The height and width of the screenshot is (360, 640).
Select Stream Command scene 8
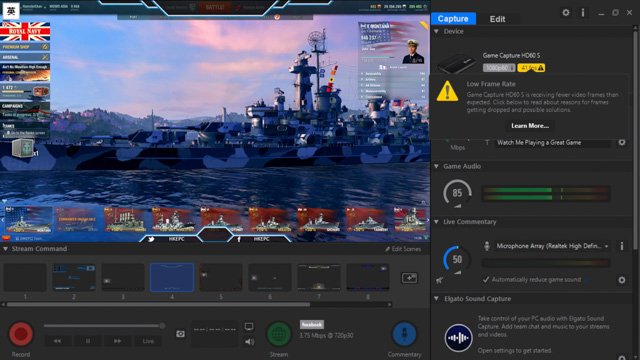click(368, 278)
